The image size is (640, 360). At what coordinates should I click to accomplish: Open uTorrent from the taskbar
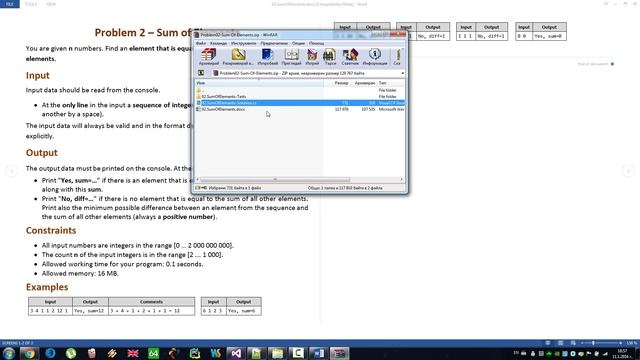pos(71,353)
